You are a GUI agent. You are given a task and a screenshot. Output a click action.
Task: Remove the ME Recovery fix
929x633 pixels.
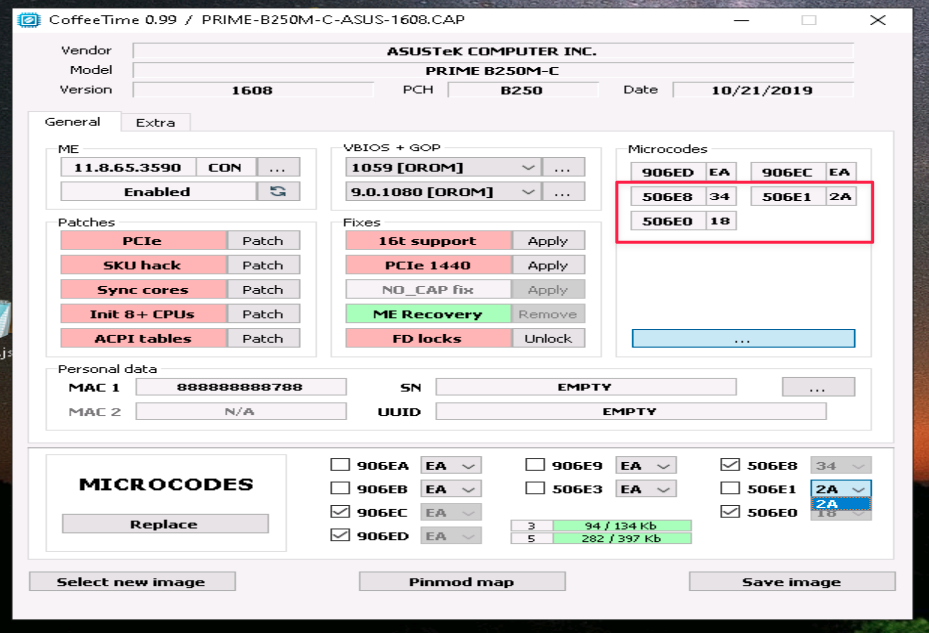[548, 314]
